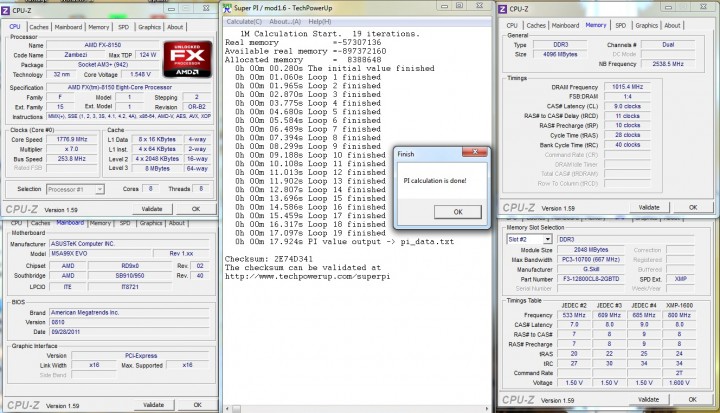Open CPU tab in the Mainboard window
The height and width of the screenshot is (413, 720).
pos(16,223)
